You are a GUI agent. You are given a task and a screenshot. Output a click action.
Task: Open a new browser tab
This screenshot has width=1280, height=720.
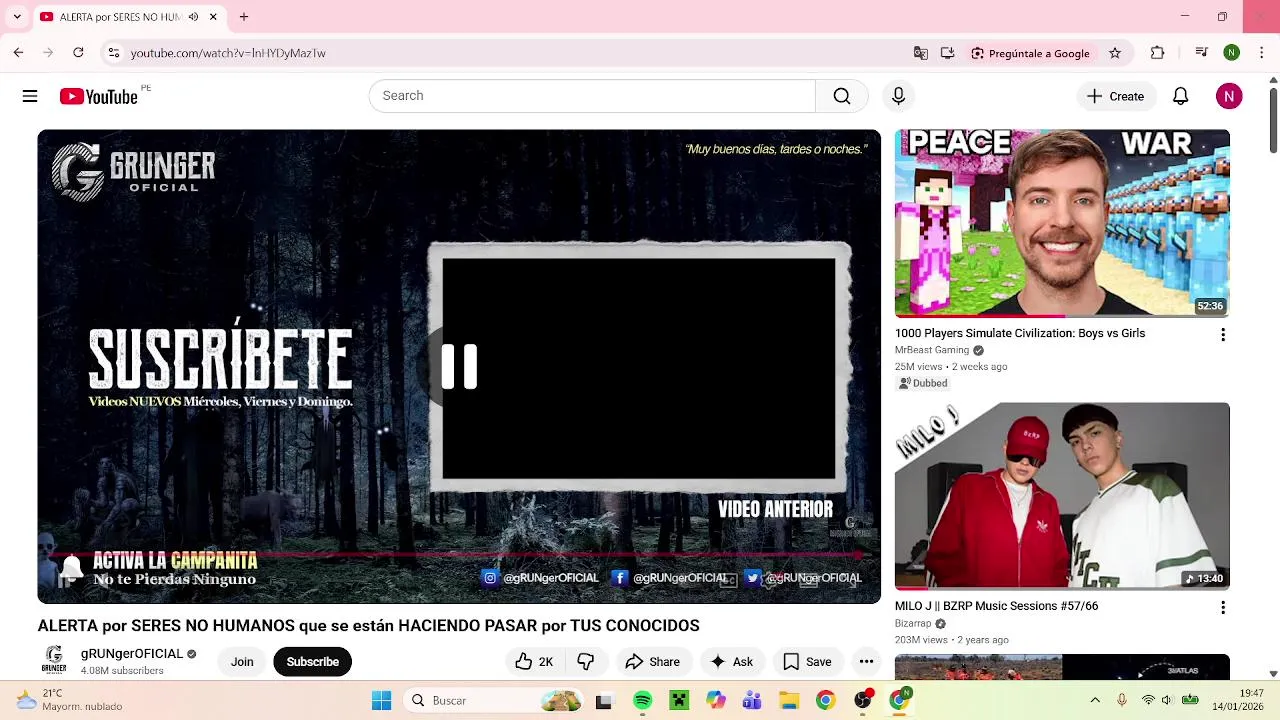pyautogui.click(x=243, y=17)
